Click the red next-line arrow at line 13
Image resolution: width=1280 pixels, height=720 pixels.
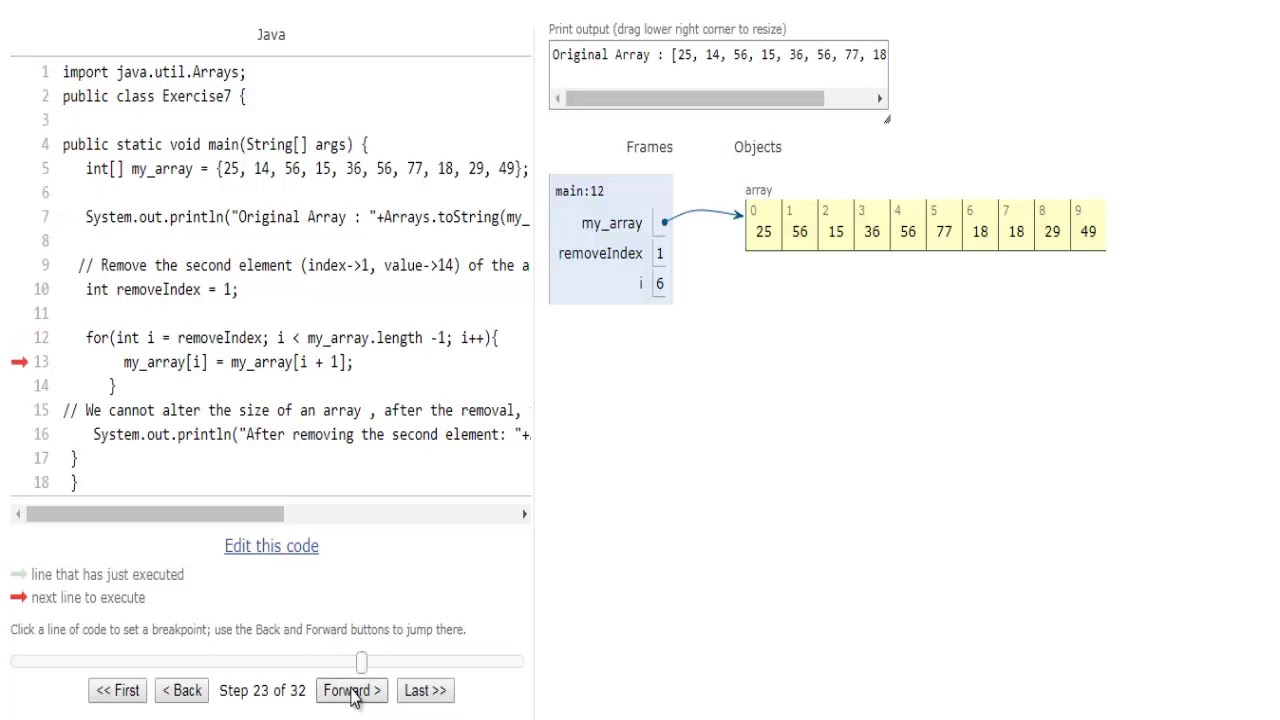click(19, 362)
